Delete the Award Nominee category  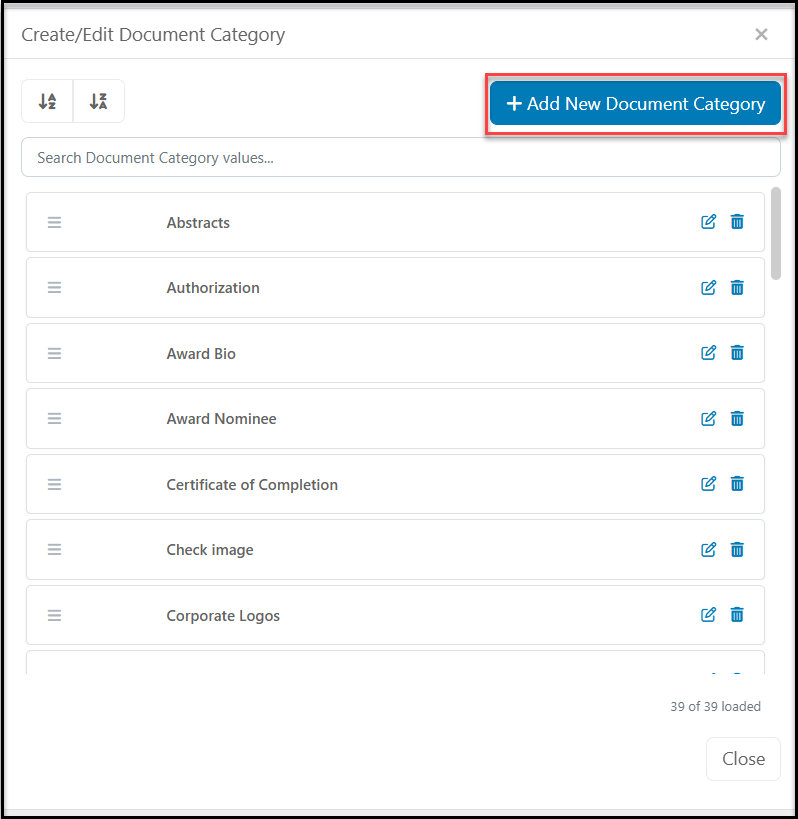(737, 418)
